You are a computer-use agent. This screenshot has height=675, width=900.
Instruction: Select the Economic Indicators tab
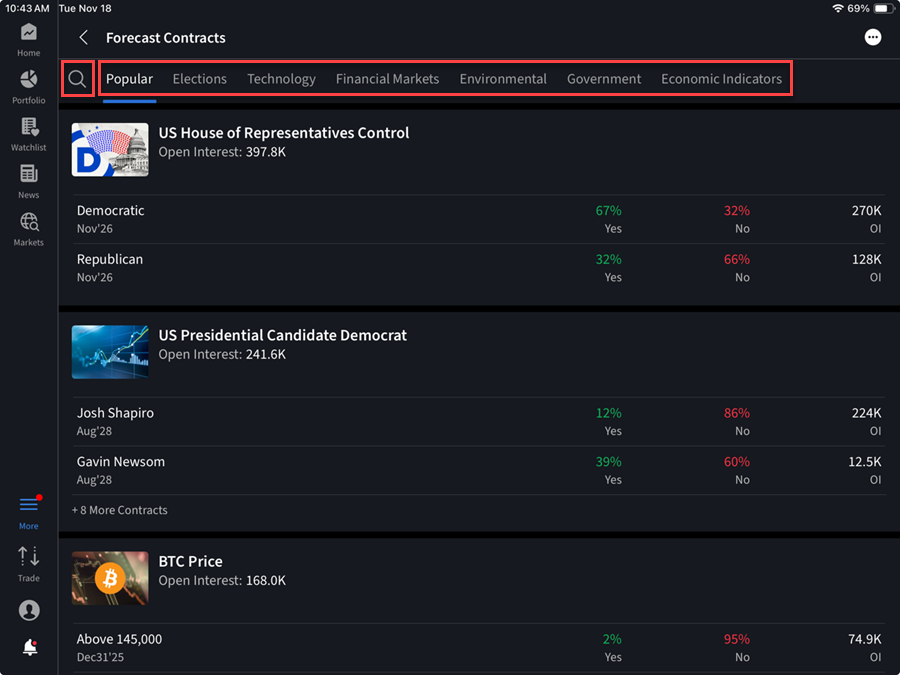click(722, 78)
